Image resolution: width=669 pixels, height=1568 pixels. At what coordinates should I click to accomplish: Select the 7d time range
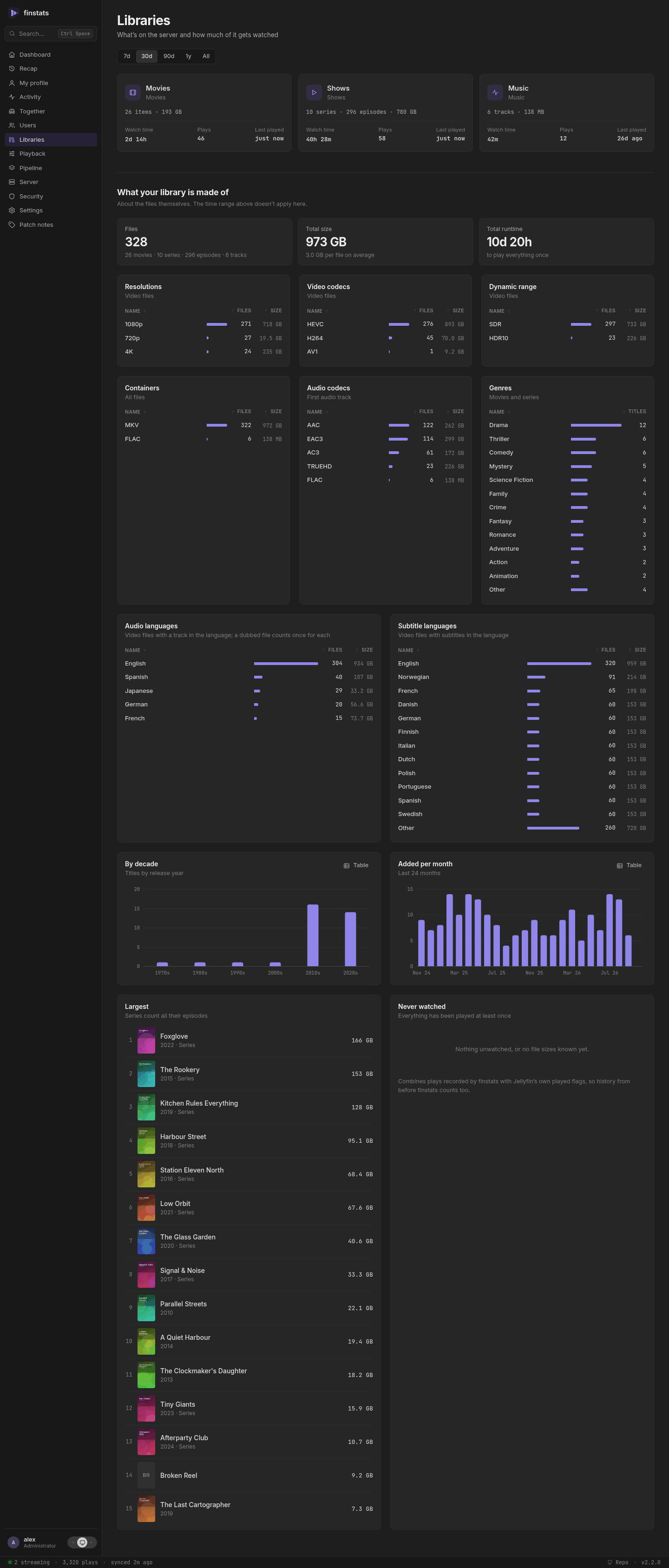tap(127, 56)
